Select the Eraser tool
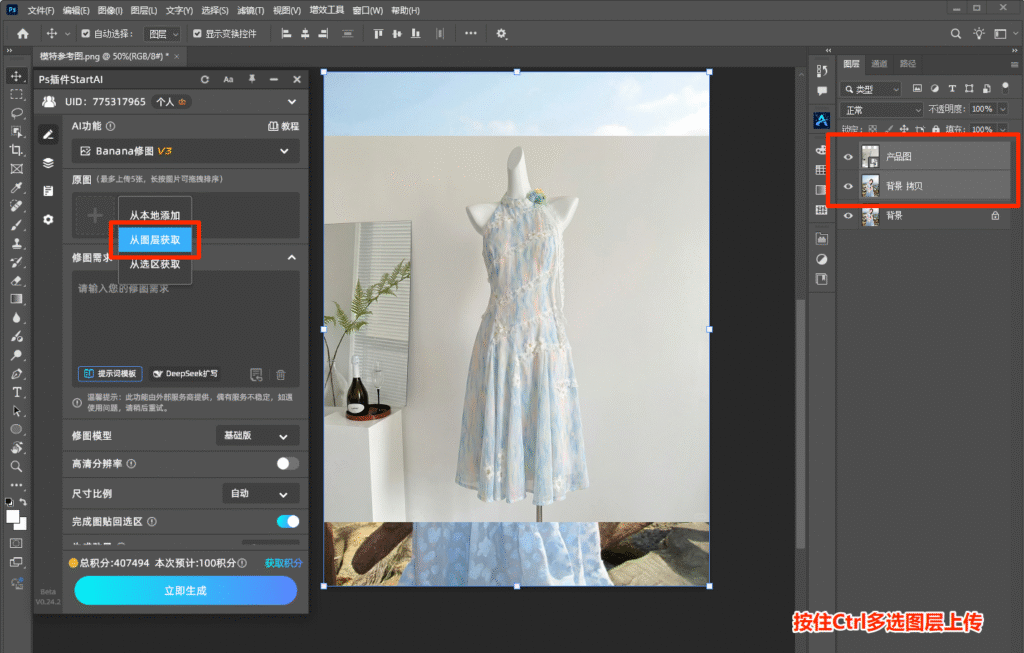This screenshot has width=1024, height=653. pyautogui.click(x=16, y=281)
